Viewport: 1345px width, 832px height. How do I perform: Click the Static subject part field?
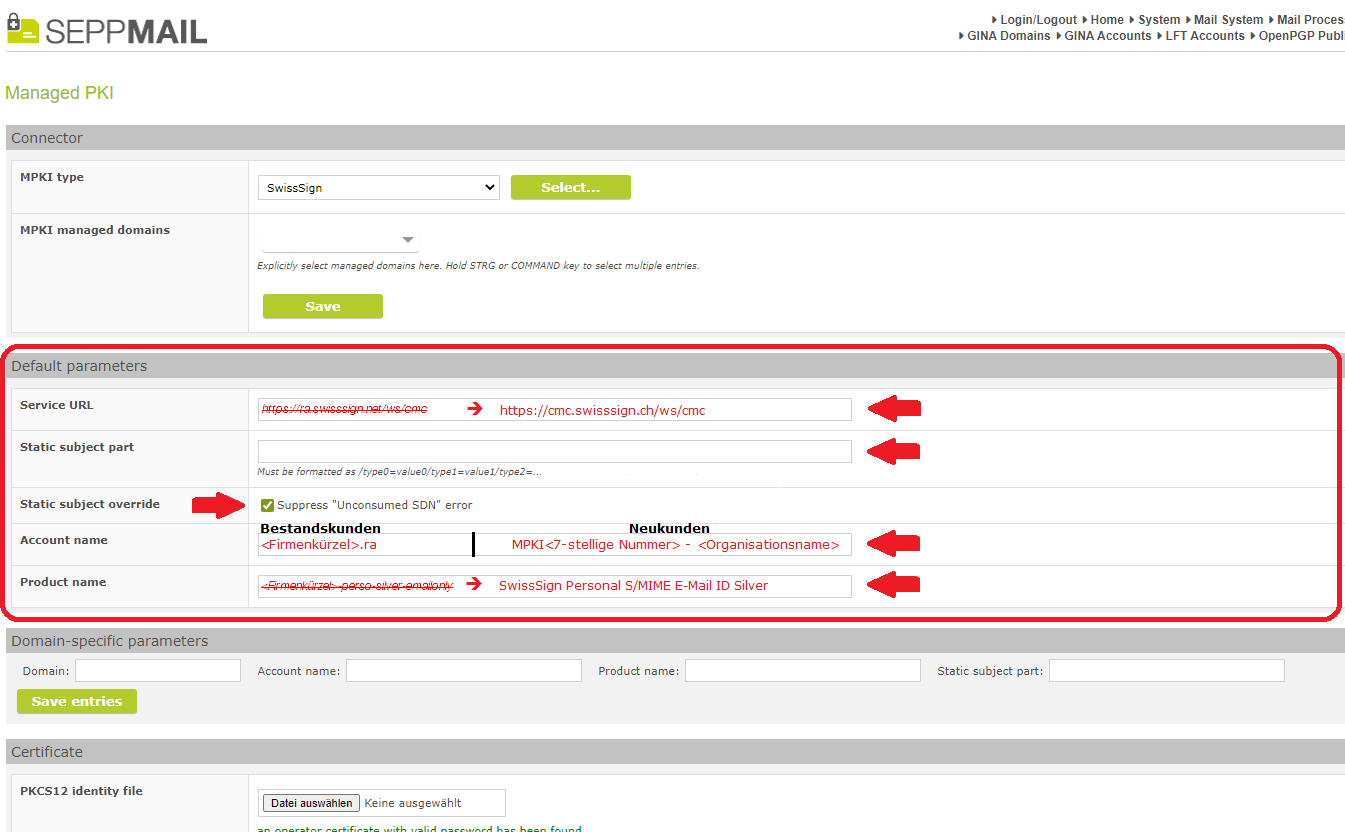click(555, 451)
